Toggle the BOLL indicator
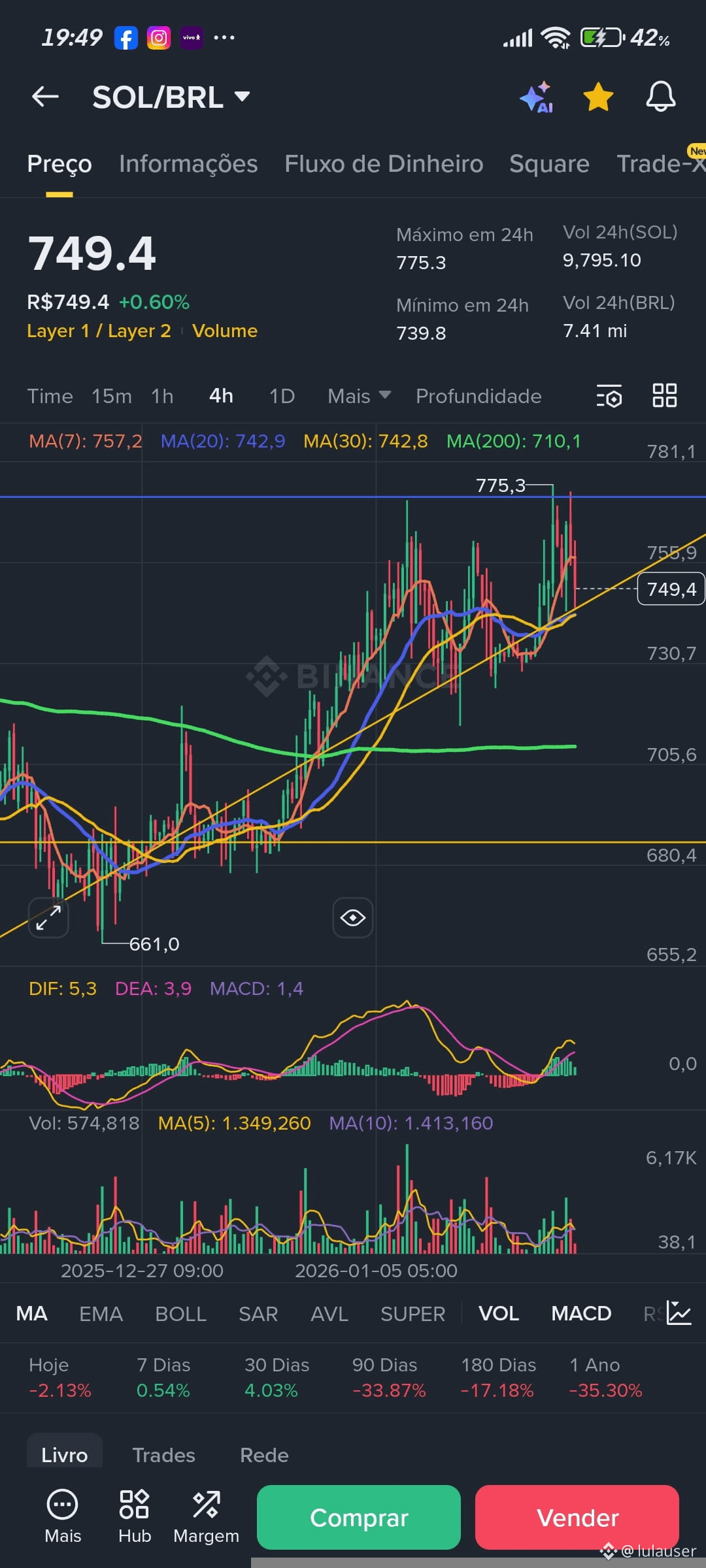This screenshot has height=1568, width=706. (181, 1313)
